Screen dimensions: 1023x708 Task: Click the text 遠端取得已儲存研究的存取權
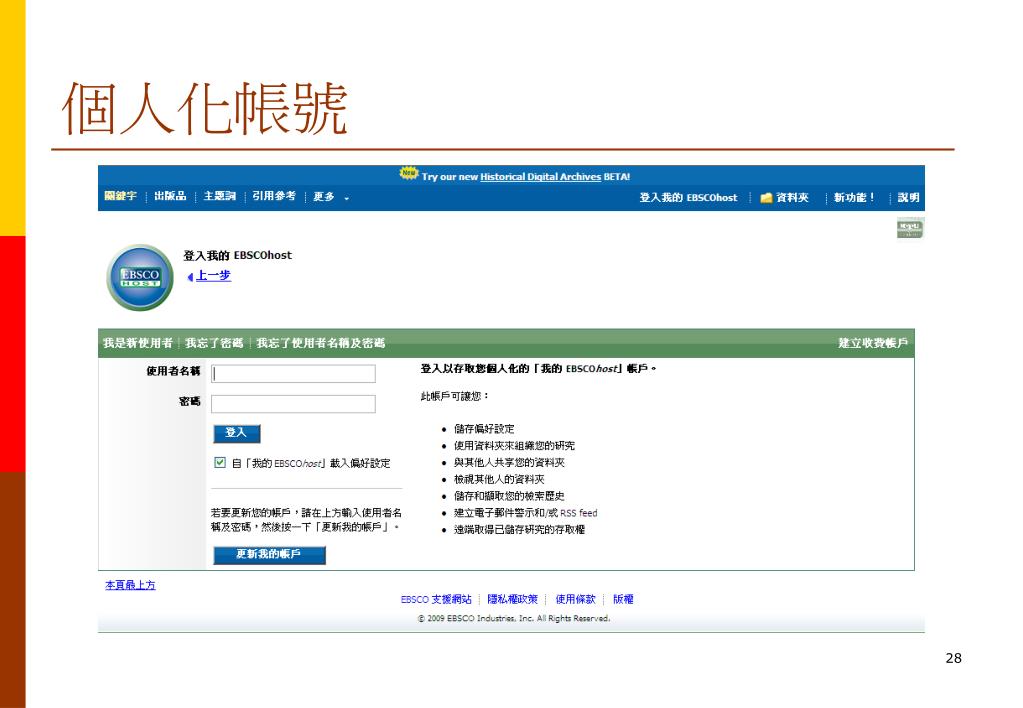pyautogui.click(x=519, y=530)
